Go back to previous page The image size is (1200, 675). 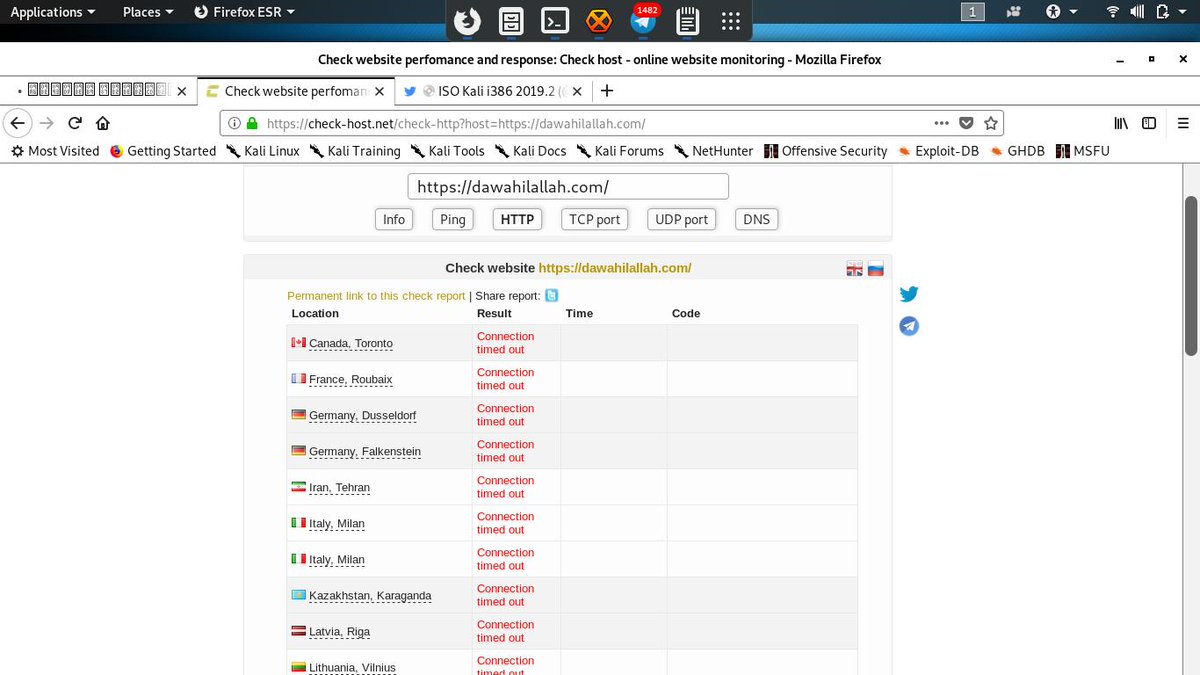pos(18,123)
